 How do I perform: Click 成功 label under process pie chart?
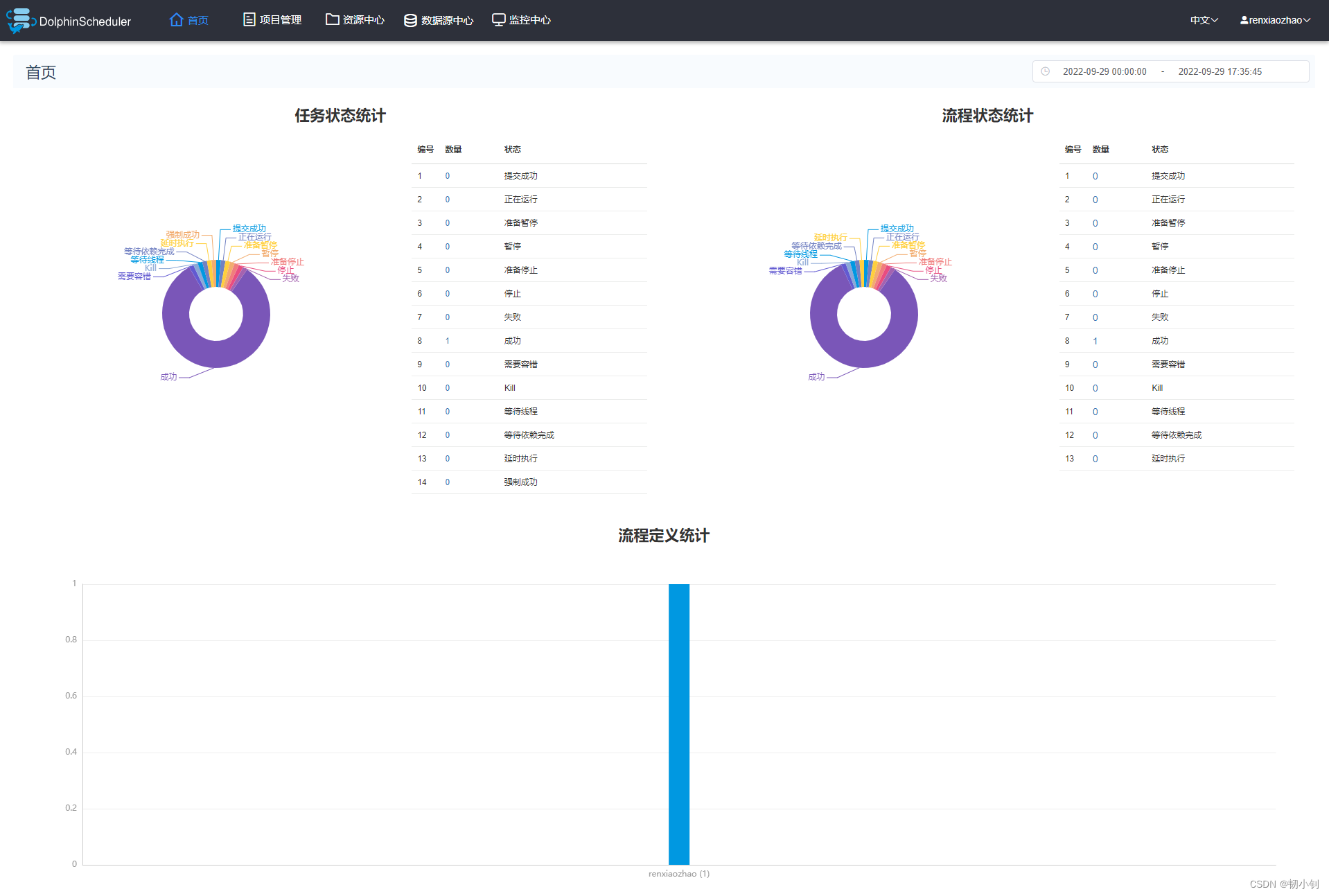(816, 377)
